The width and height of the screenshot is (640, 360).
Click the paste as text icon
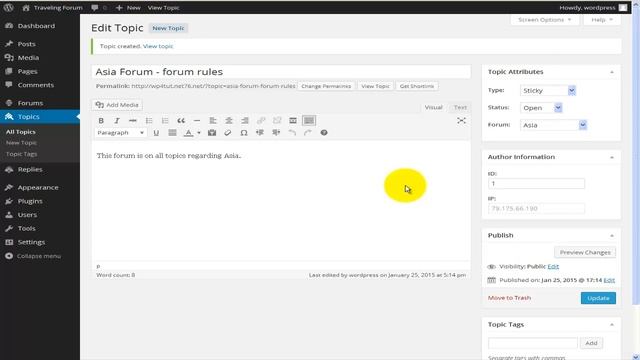pyautogui.click(x=212, y=133)
